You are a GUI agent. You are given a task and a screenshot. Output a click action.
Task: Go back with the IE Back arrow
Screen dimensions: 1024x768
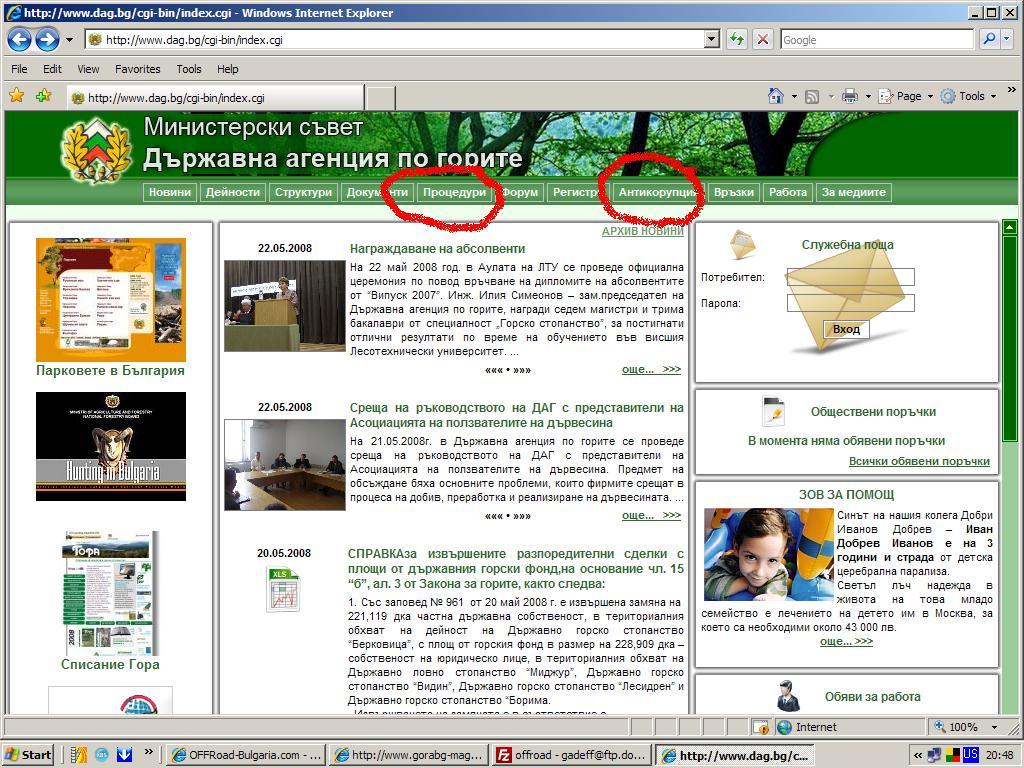pos(19,40)
